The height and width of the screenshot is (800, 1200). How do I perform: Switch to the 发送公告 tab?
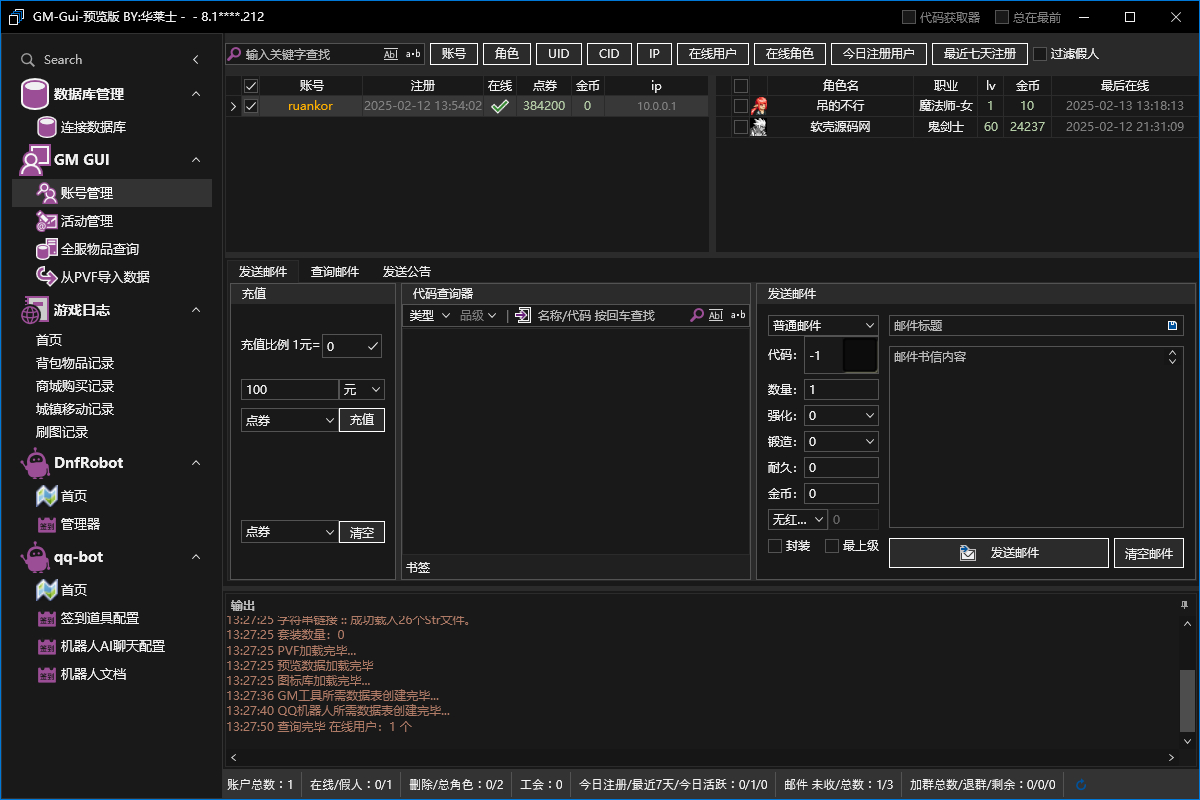click(407, 271)
